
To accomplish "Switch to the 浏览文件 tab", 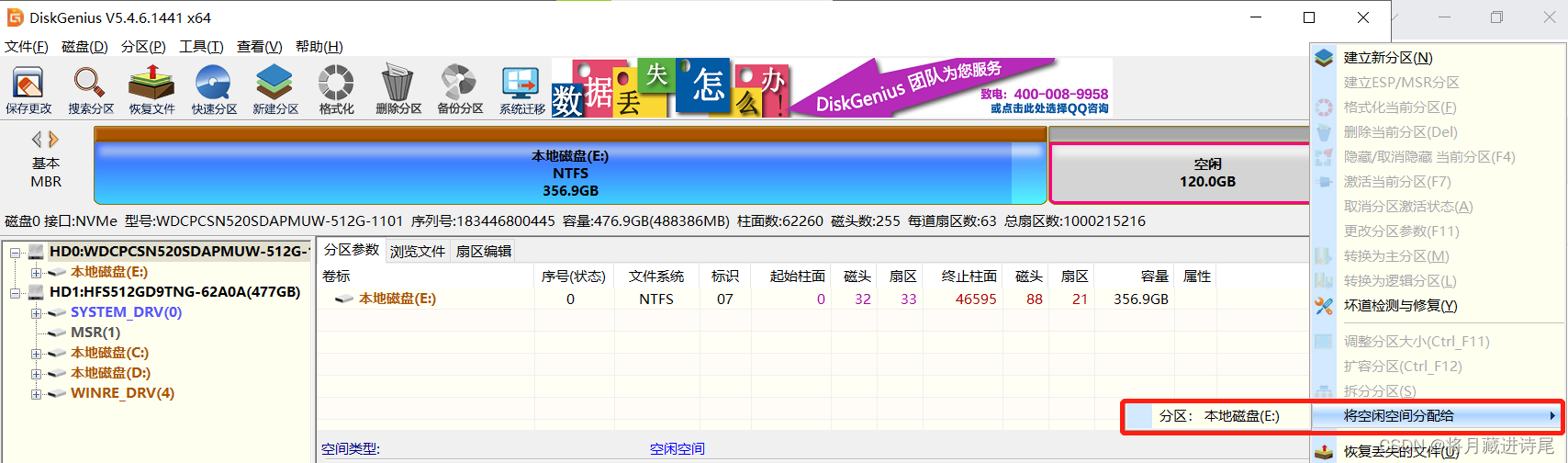I will [418, 252].
